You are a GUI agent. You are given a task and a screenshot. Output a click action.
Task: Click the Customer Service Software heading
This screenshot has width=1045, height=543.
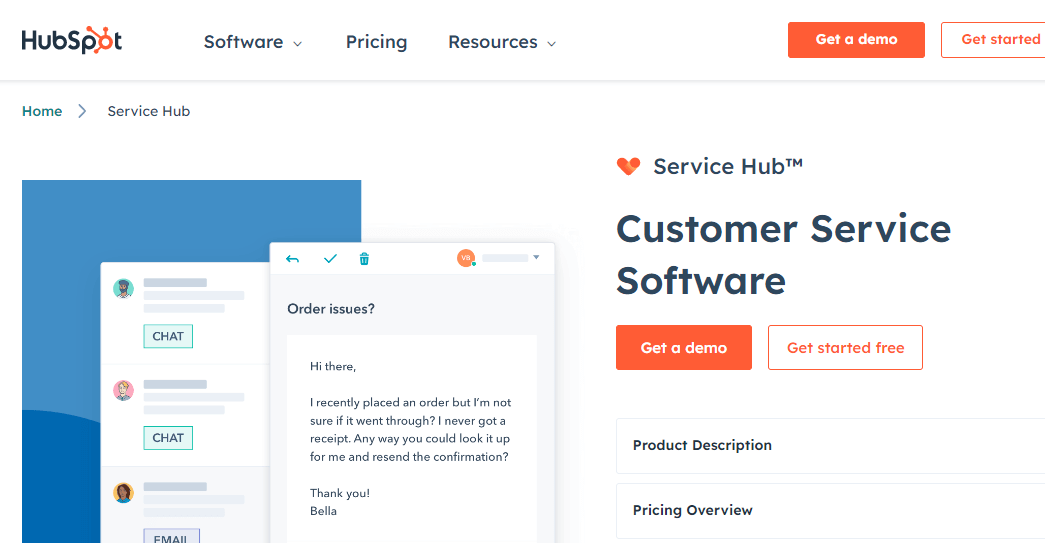tap(784, 255)
